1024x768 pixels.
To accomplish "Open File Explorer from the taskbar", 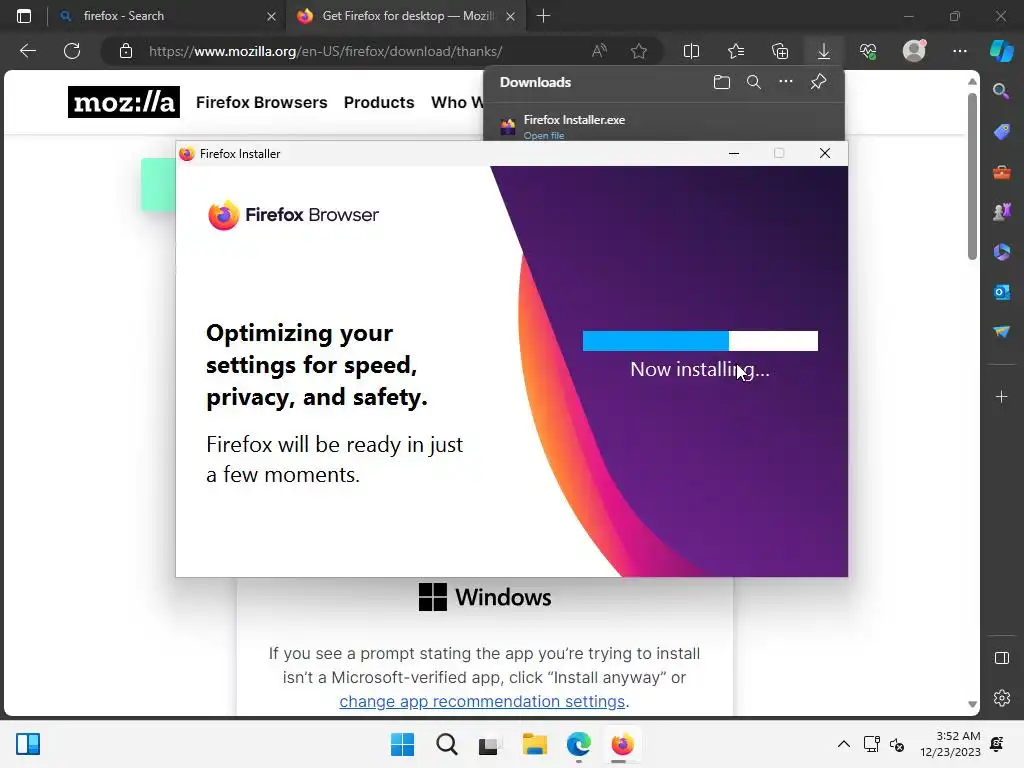I will (534, 744).
